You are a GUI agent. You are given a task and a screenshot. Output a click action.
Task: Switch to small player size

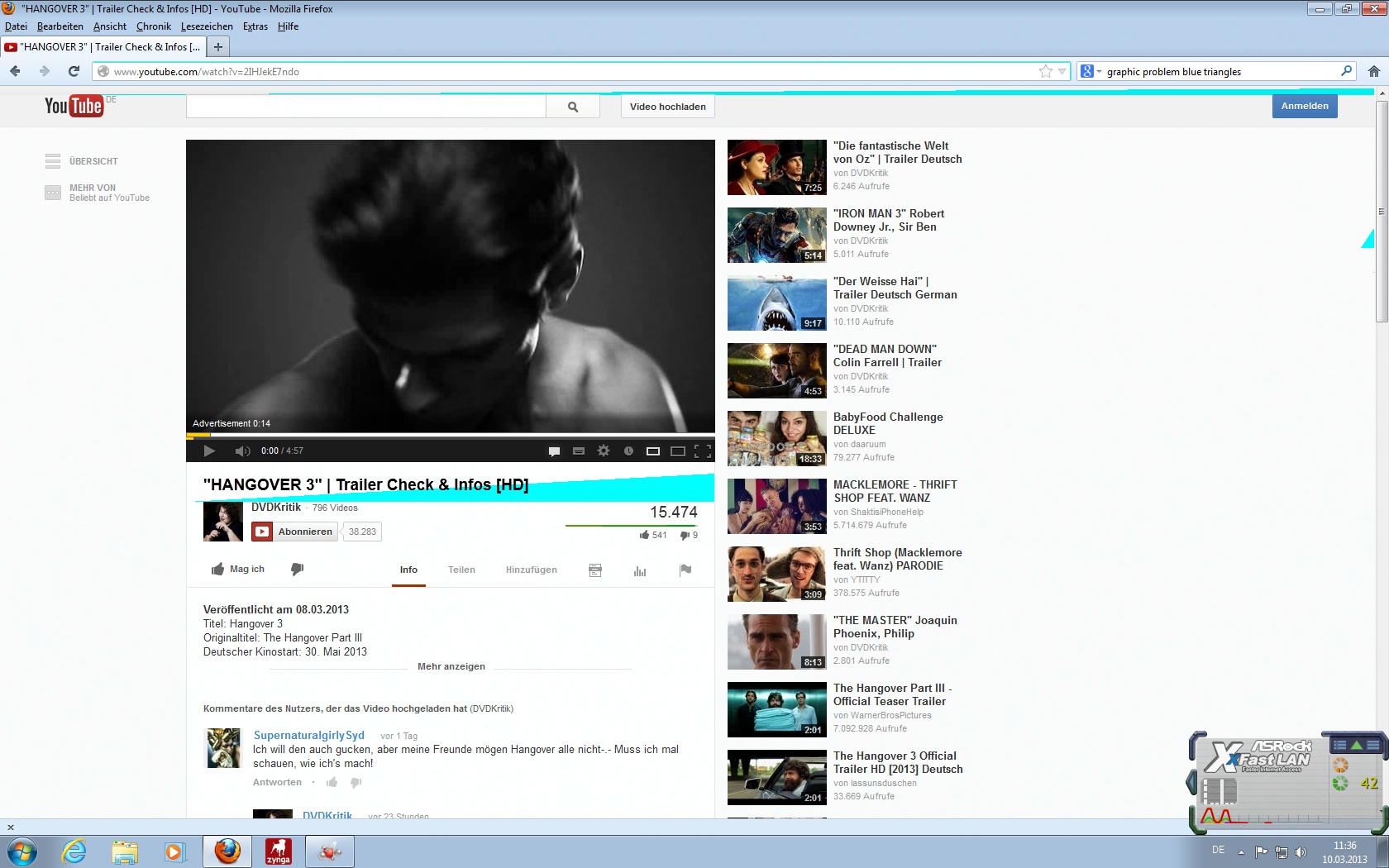(653, 451)
